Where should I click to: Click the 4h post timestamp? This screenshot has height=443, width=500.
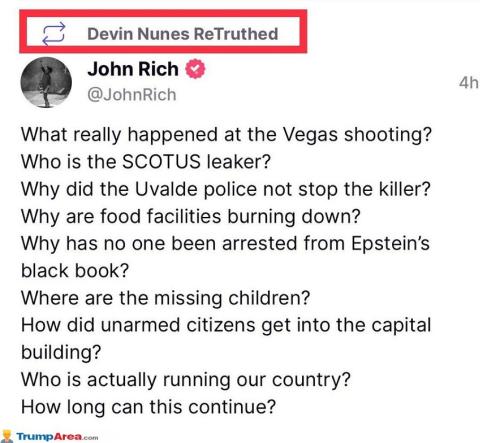(469, 82)
